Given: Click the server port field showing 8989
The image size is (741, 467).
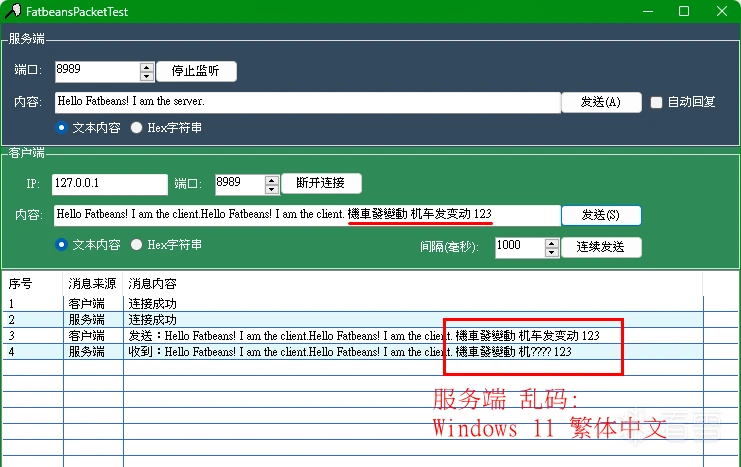Looking at the screenshot, I should pos(97,71).
